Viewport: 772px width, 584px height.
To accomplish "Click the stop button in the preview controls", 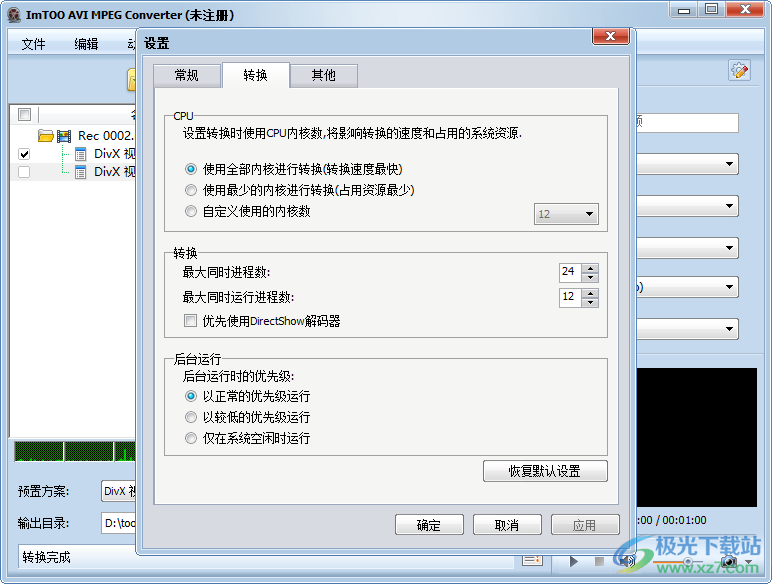I will pyautogui.click(x=599, y=561).
